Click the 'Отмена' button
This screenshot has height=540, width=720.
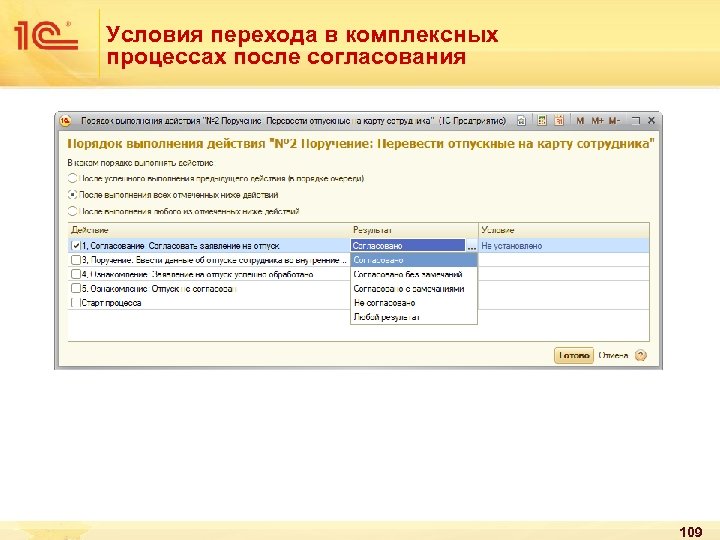(613, 355)
